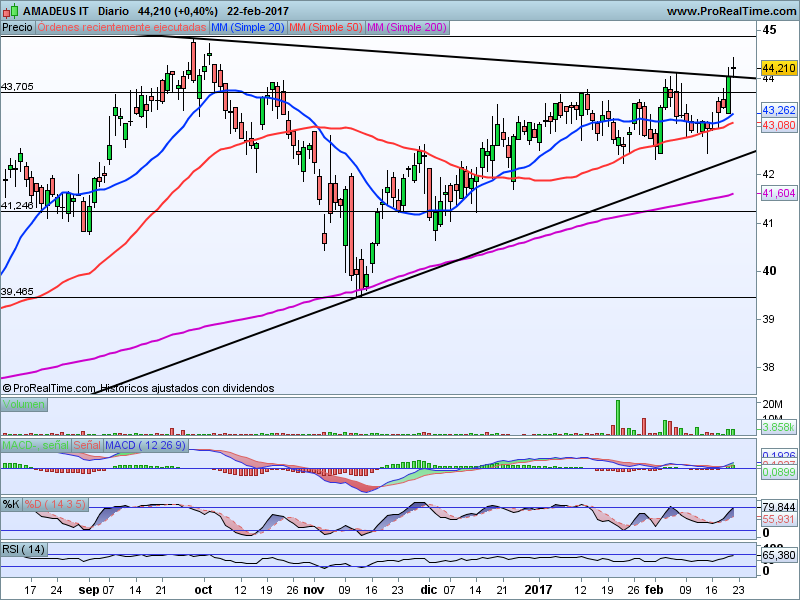Select the MM (Simple 50) legend label

(x=326, y=28)
